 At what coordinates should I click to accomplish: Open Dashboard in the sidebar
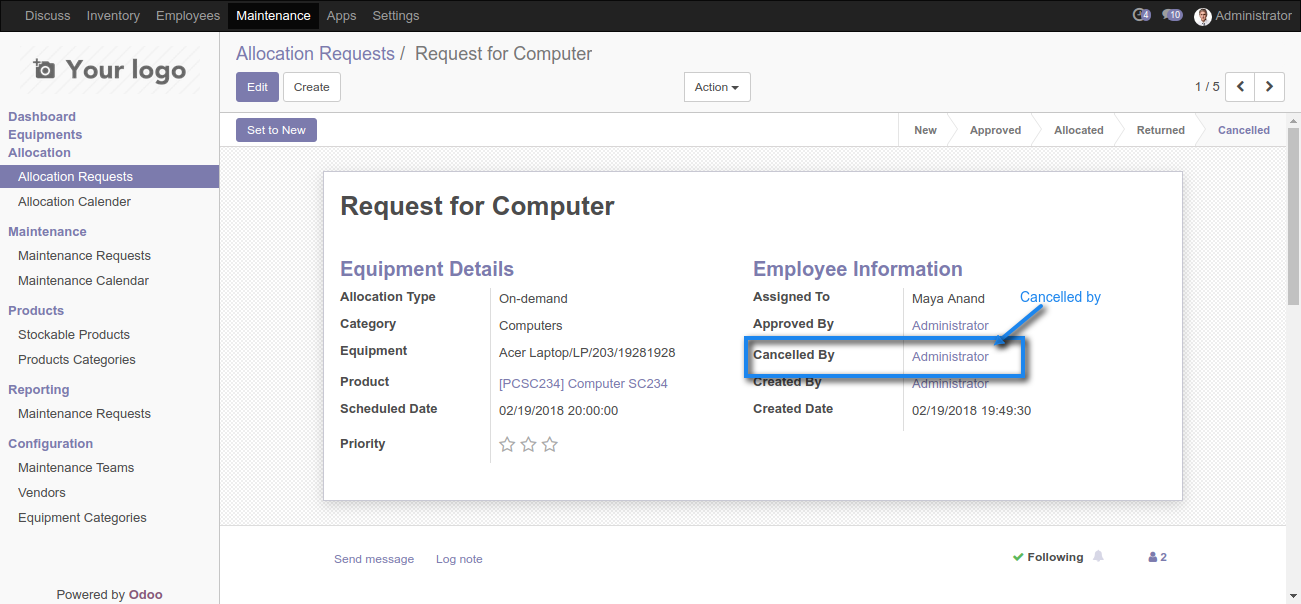[x=42, y=117]
